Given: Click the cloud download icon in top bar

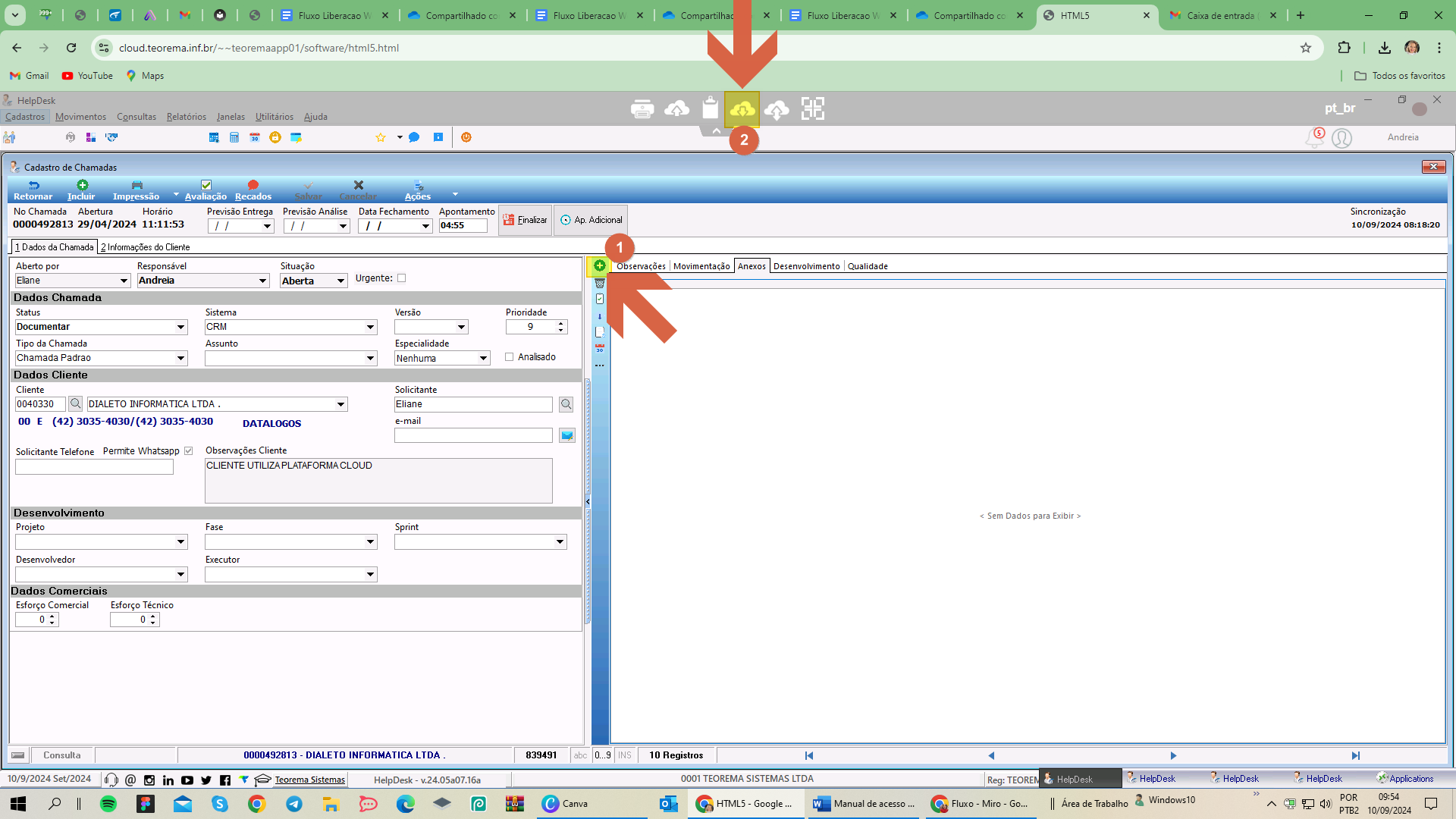Looking at the screenshot, I should [742, 109].
